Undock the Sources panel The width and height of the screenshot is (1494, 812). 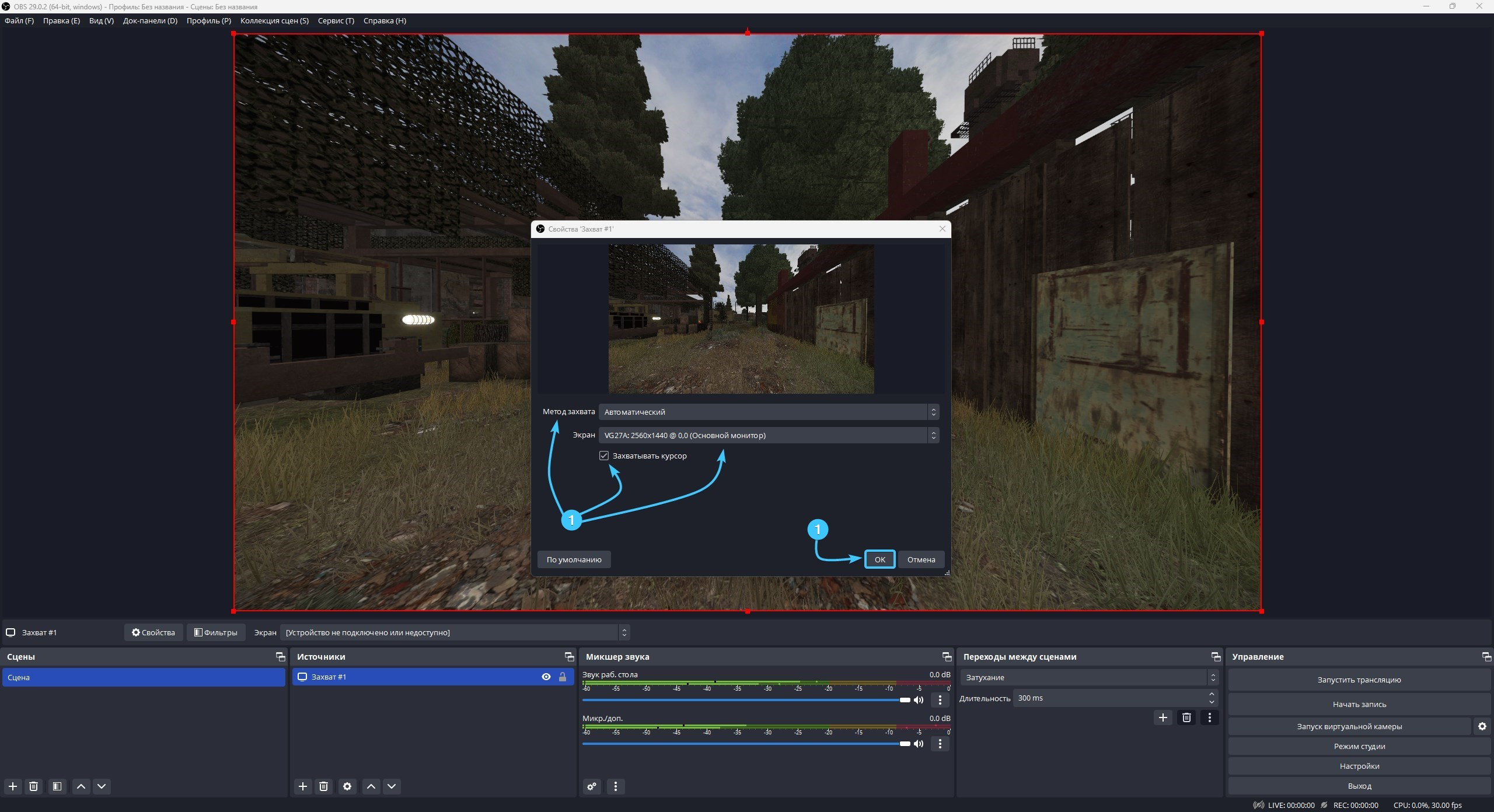click(570, 657)
